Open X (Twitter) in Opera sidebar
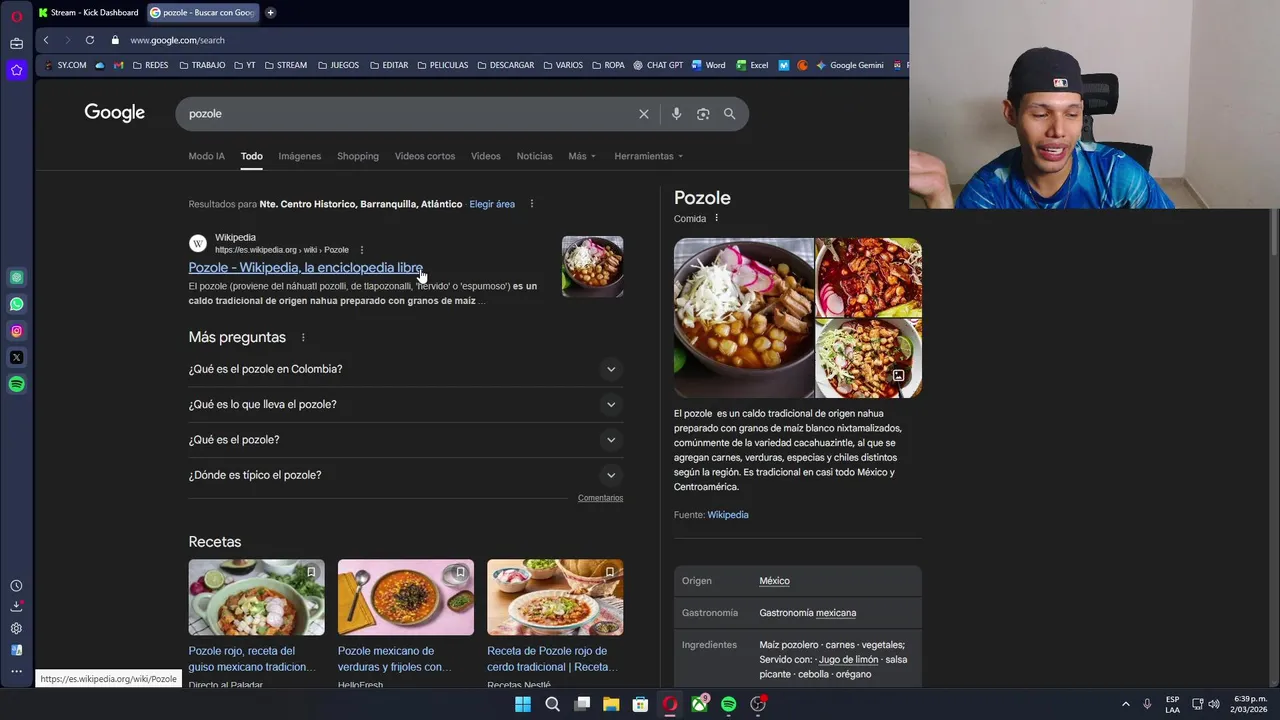 point(16,357)
